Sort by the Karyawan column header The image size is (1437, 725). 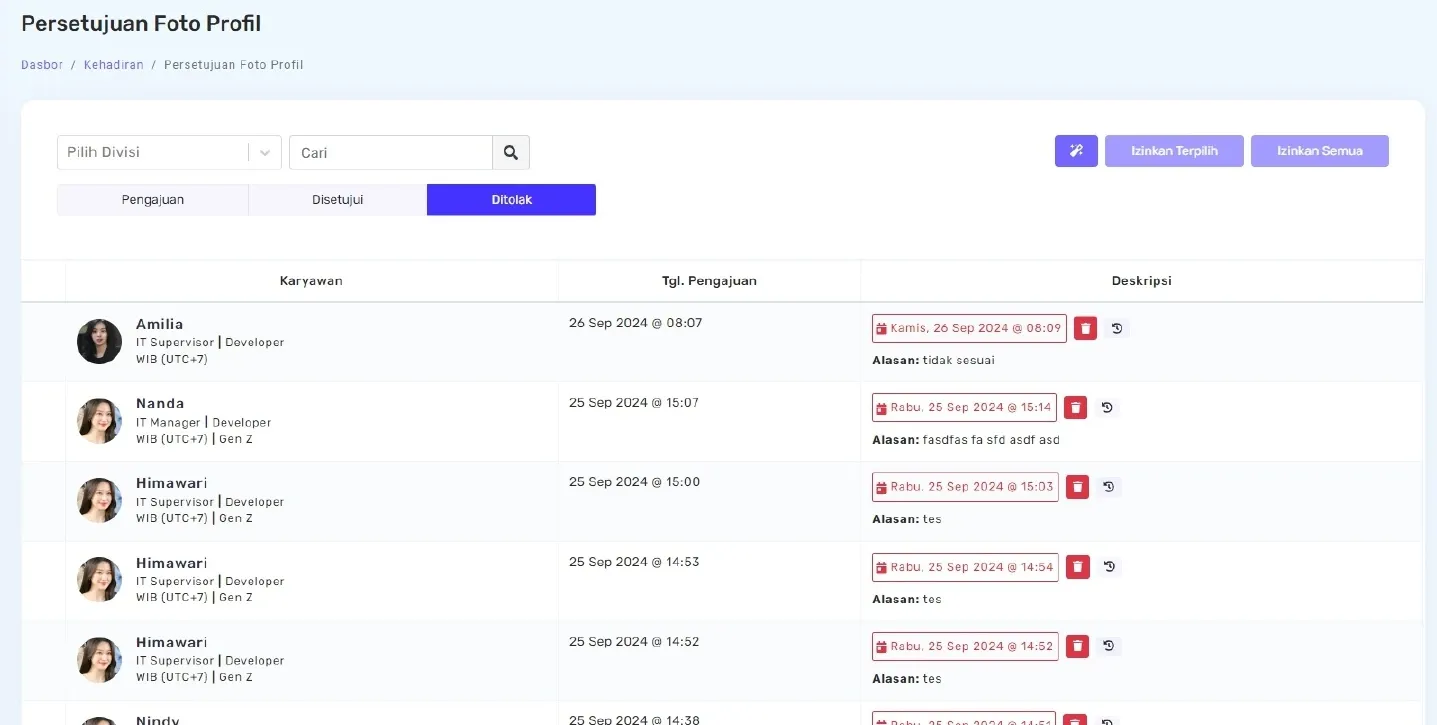[x=311, y=281]
